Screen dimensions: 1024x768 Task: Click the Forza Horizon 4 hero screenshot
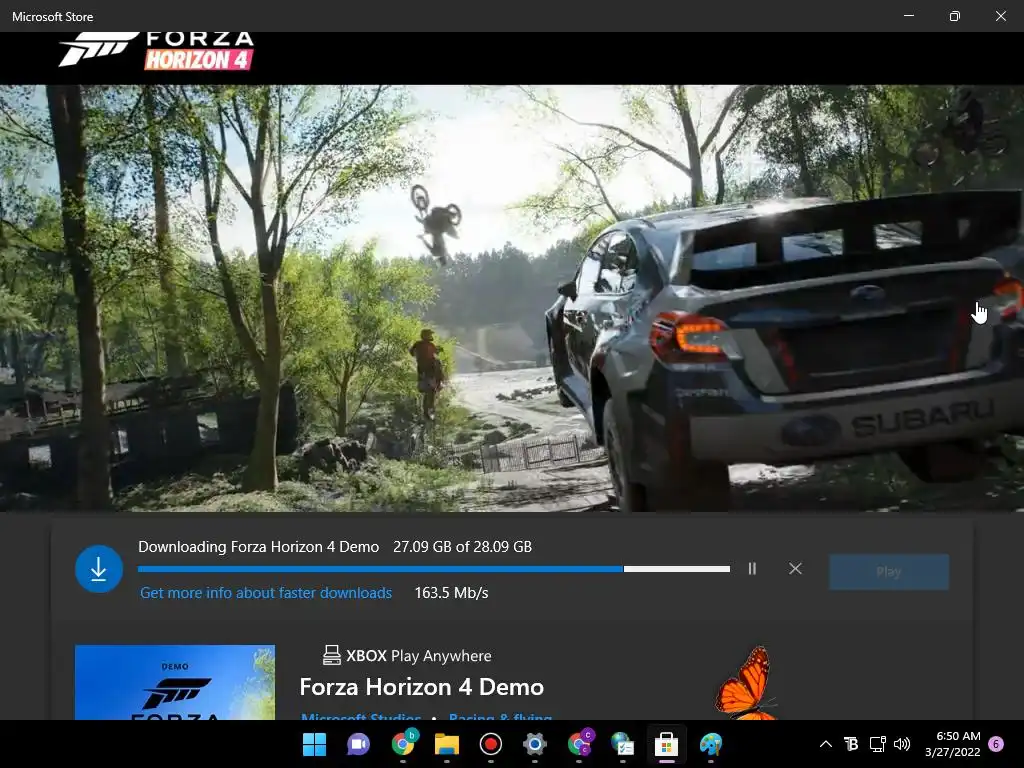coord(512,298)
